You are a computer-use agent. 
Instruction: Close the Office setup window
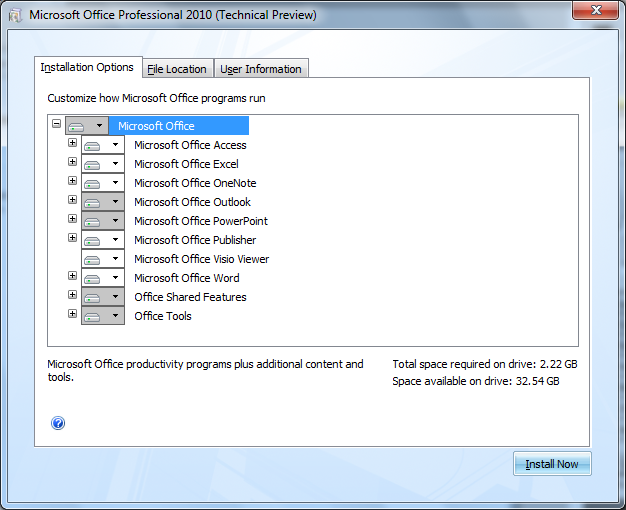coord(595,12)
